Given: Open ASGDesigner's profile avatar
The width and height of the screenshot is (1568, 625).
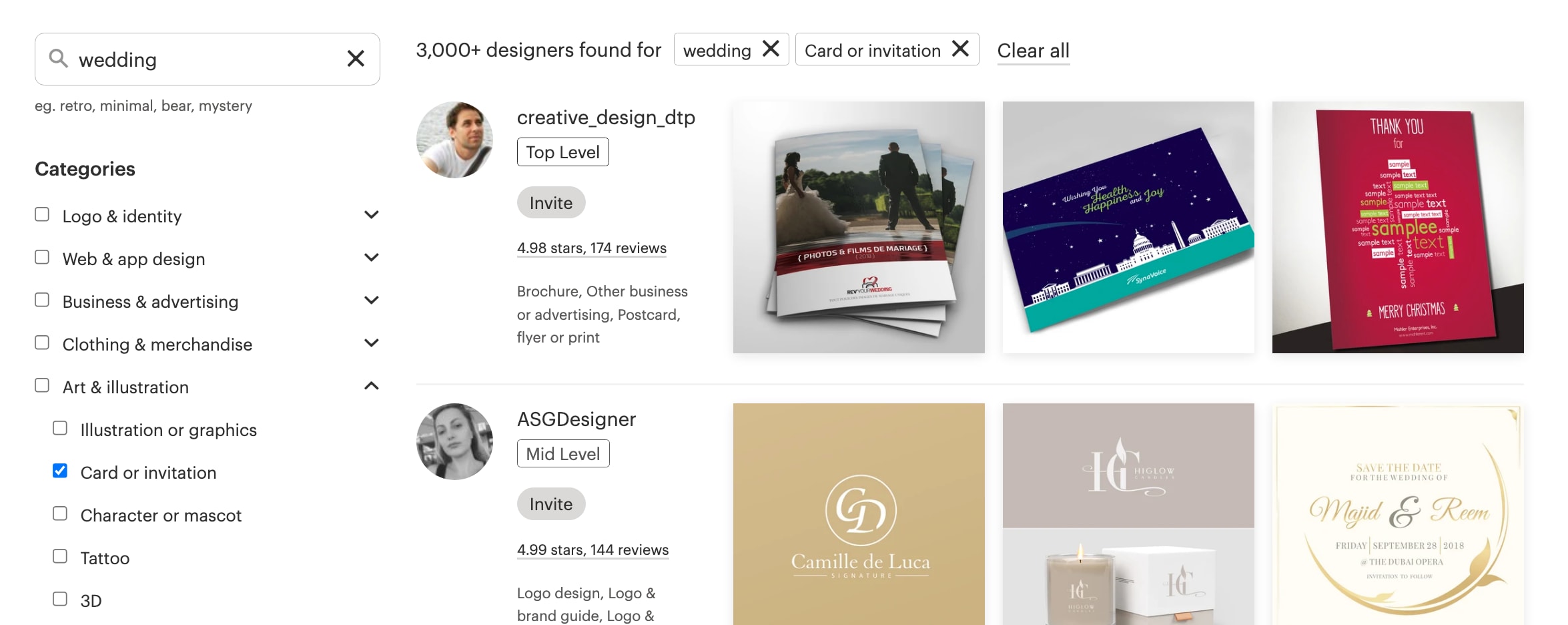Looking at the screenshot, I should pos(454,441).
